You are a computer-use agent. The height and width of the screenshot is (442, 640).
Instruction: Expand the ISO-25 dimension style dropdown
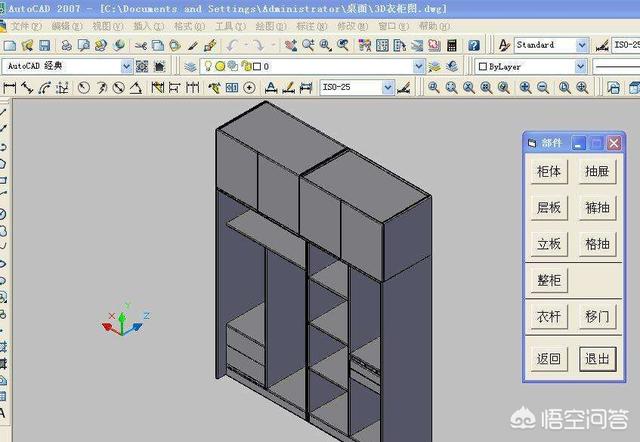(388, 87)
